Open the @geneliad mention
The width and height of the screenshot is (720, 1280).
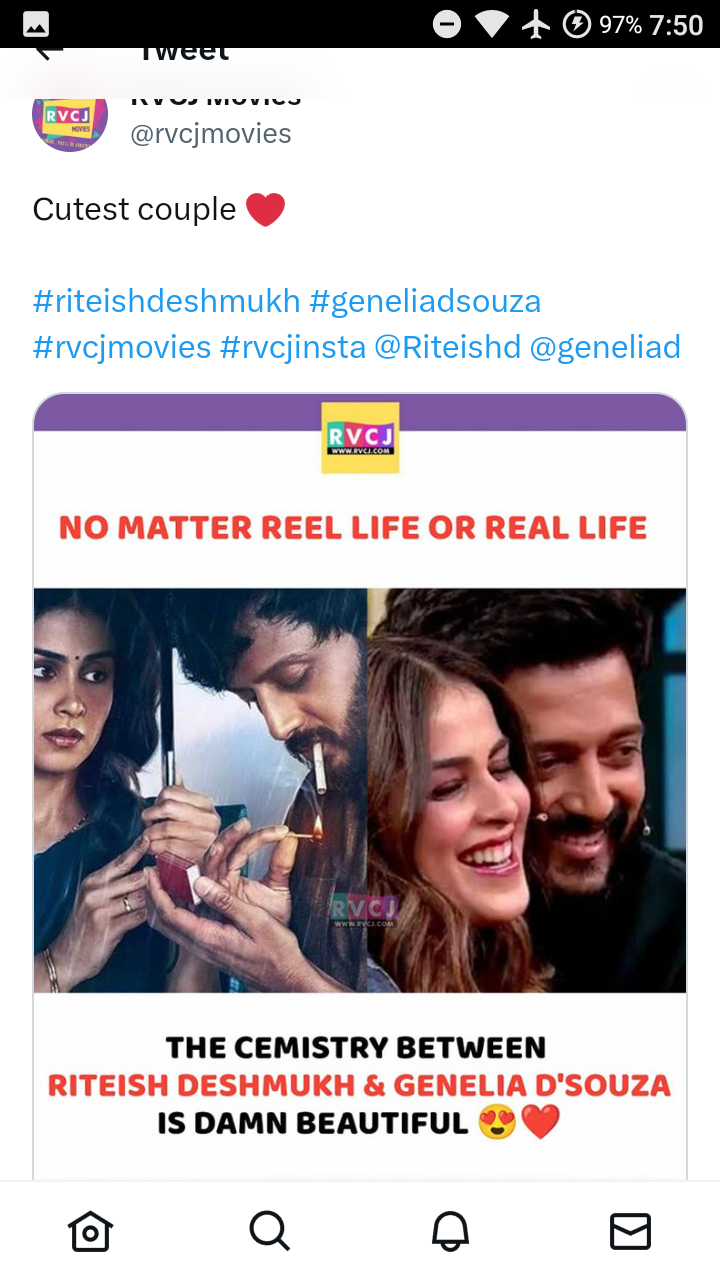click(605, 347)
